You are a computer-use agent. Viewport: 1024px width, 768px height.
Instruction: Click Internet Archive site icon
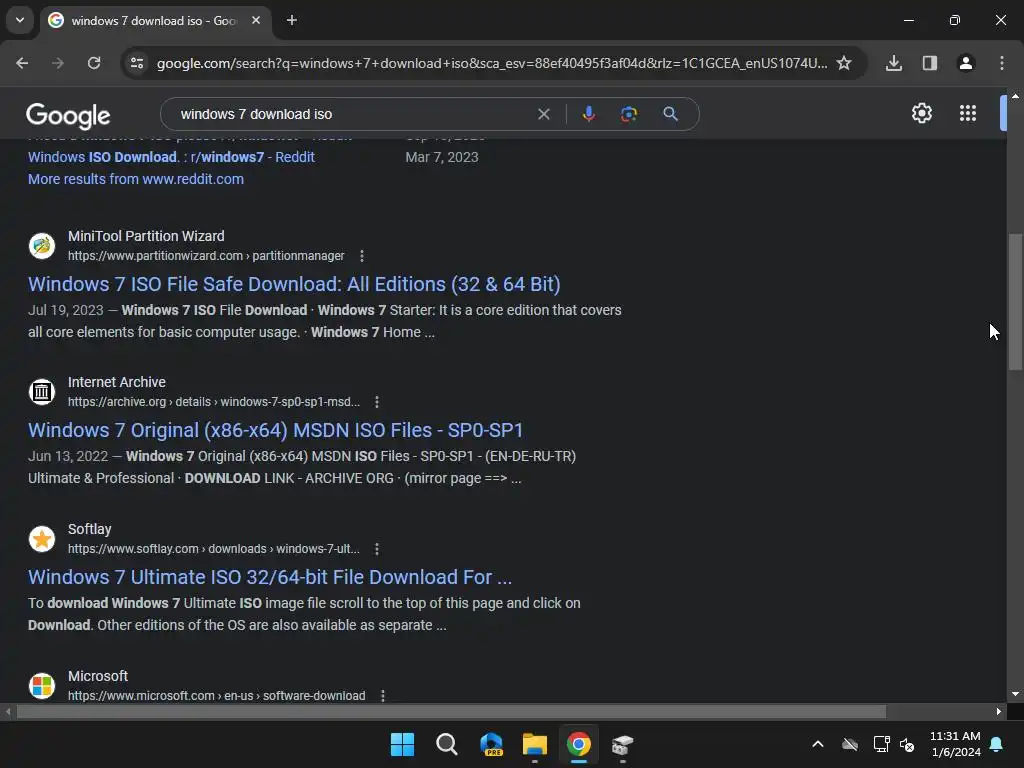click(42, 392)
